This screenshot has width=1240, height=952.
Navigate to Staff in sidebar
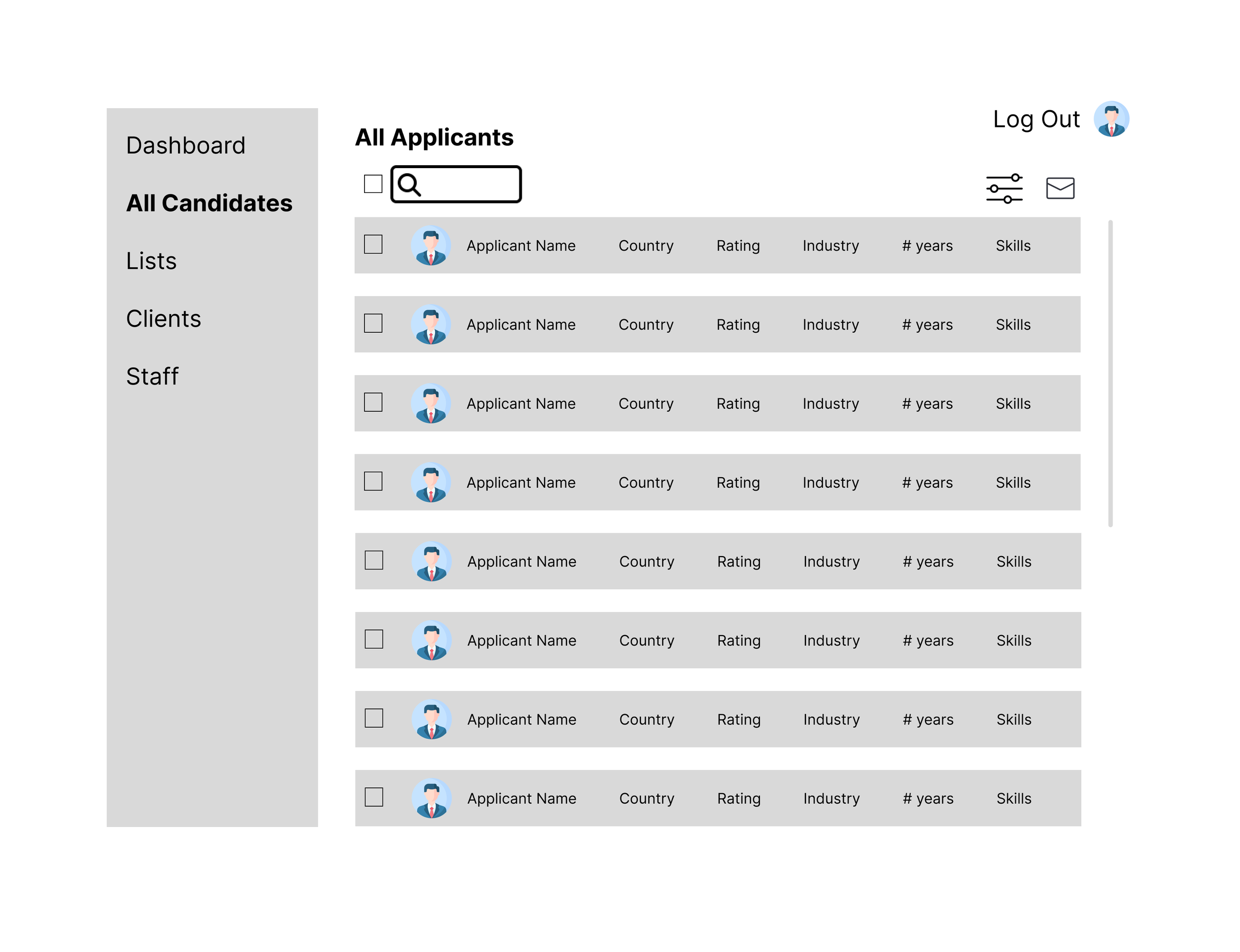coord(152,376)
